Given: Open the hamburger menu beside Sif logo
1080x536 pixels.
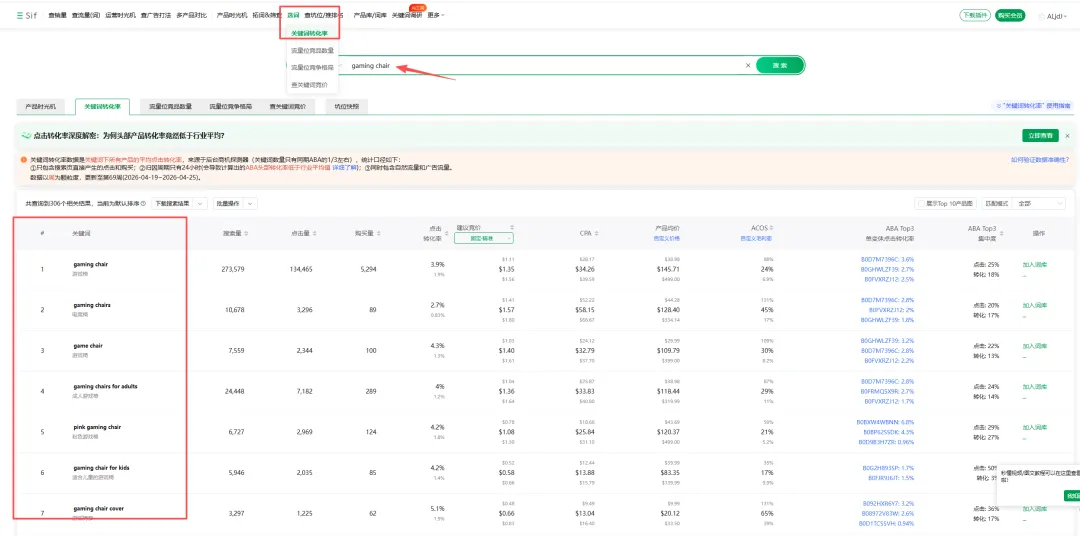Looking at the screenshot, I should click(x=20, y=15).
